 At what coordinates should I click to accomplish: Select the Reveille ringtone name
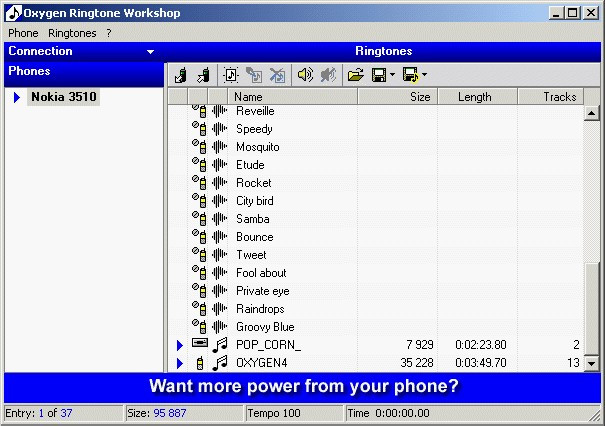pos(255,111)
